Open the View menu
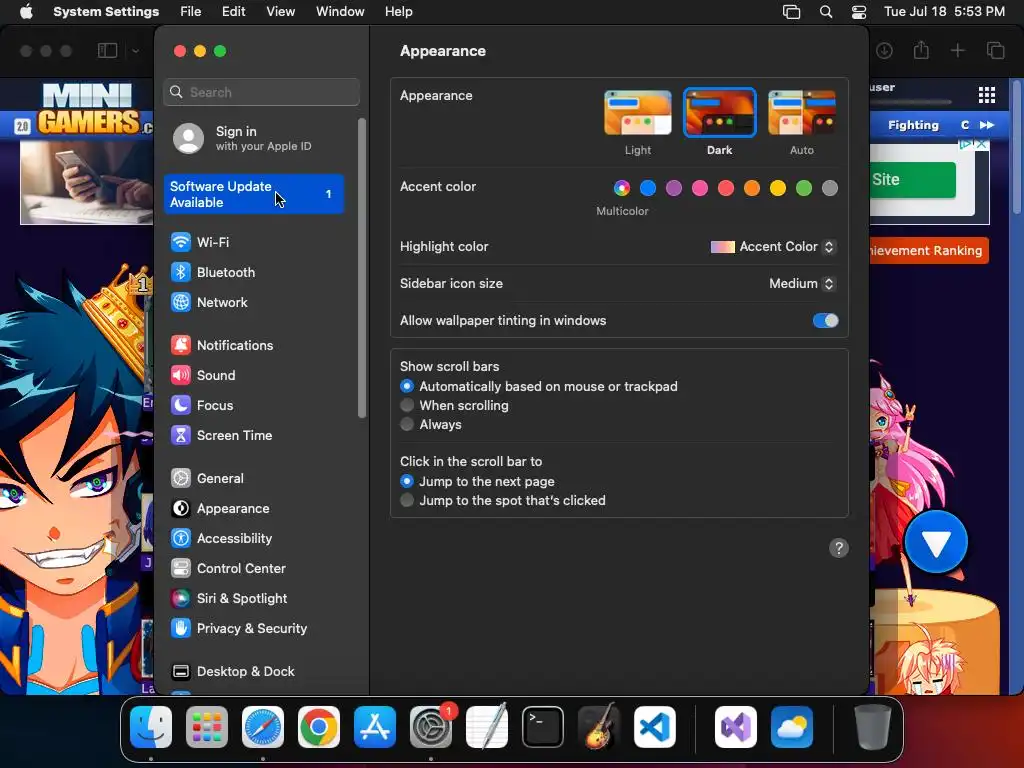Viewport: 1024px width, 768px height. pyautogui.click(x=281, y=12)
